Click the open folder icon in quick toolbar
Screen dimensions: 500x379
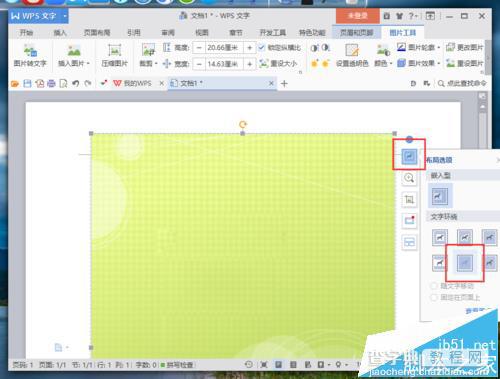15,83
